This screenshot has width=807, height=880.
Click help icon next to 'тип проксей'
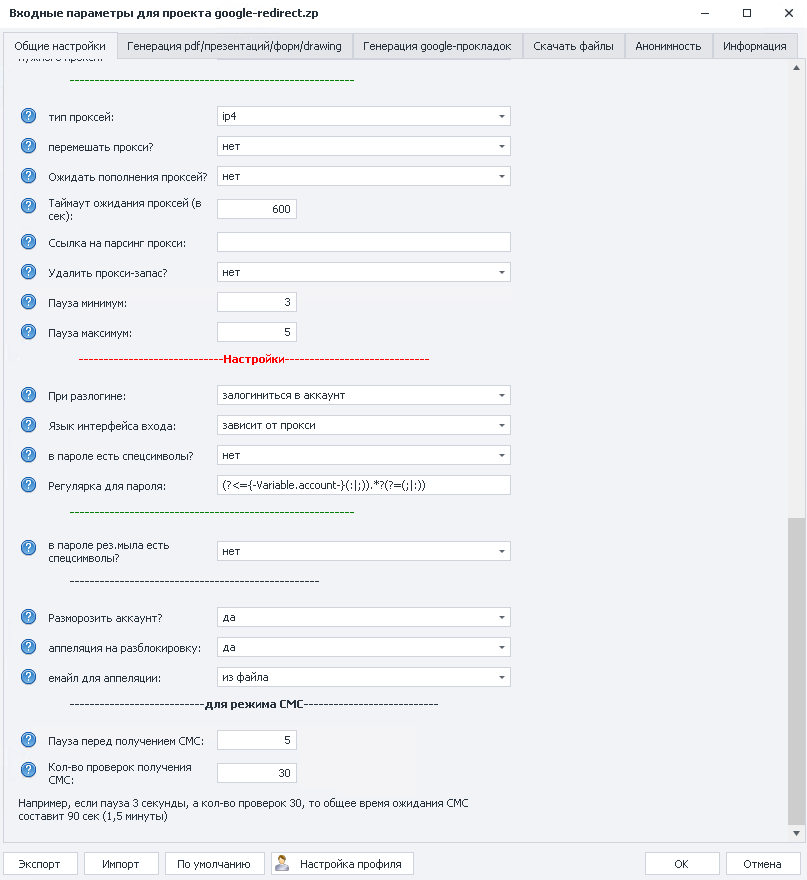(28, 116)
